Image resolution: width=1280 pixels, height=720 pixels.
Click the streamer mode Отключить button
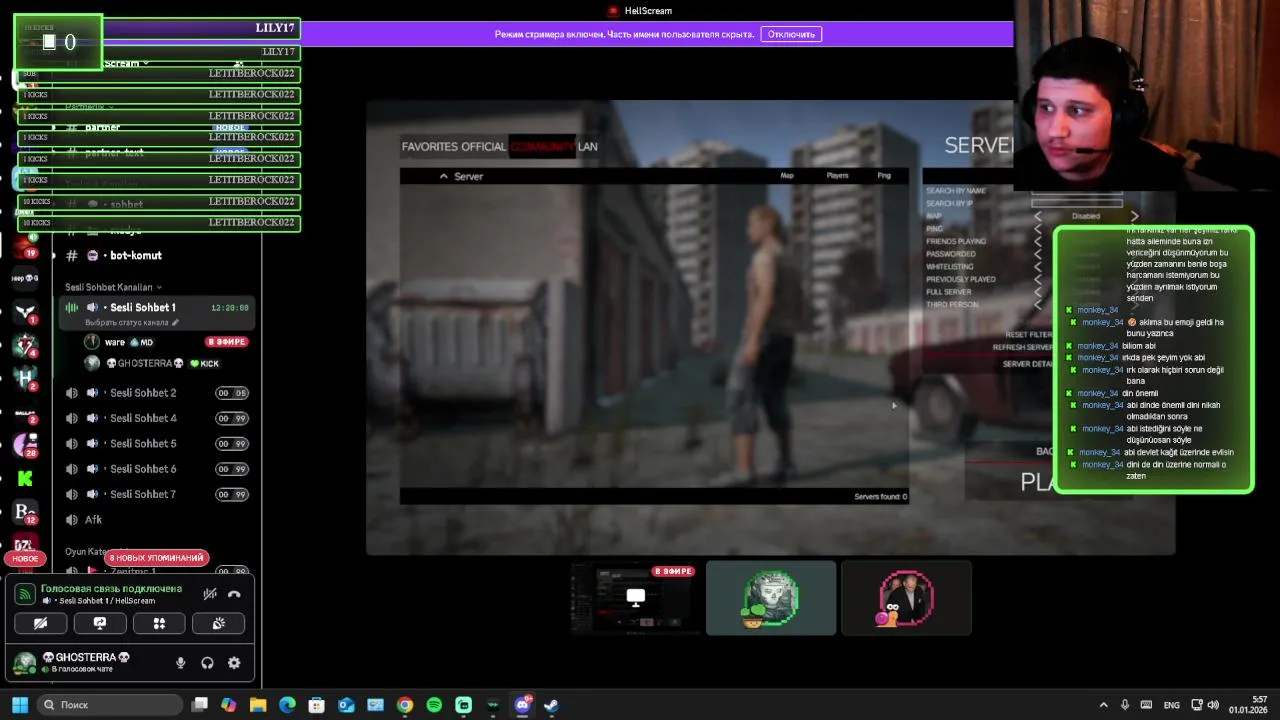[x=791, y=34]
